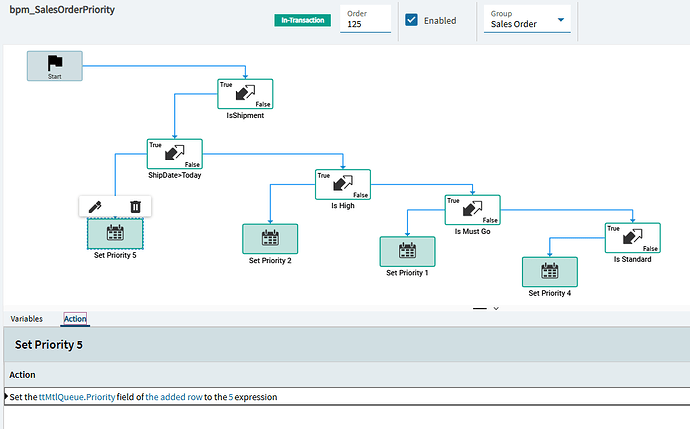The image size is (690, 429).
Task: Switch to the Variables tab
Action: pos(26,319)
